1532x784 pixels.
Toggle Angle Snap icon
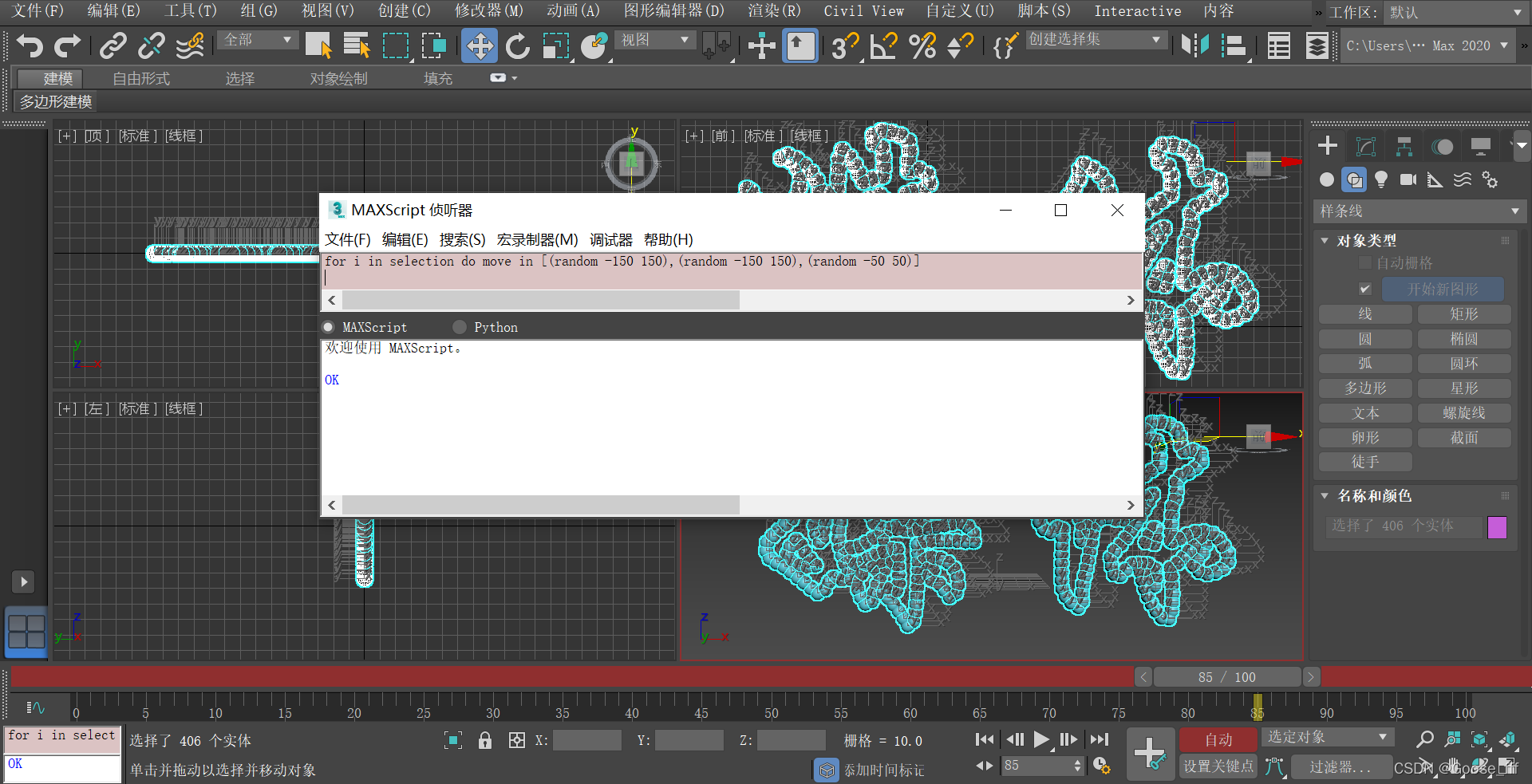[x=883, y=46]
